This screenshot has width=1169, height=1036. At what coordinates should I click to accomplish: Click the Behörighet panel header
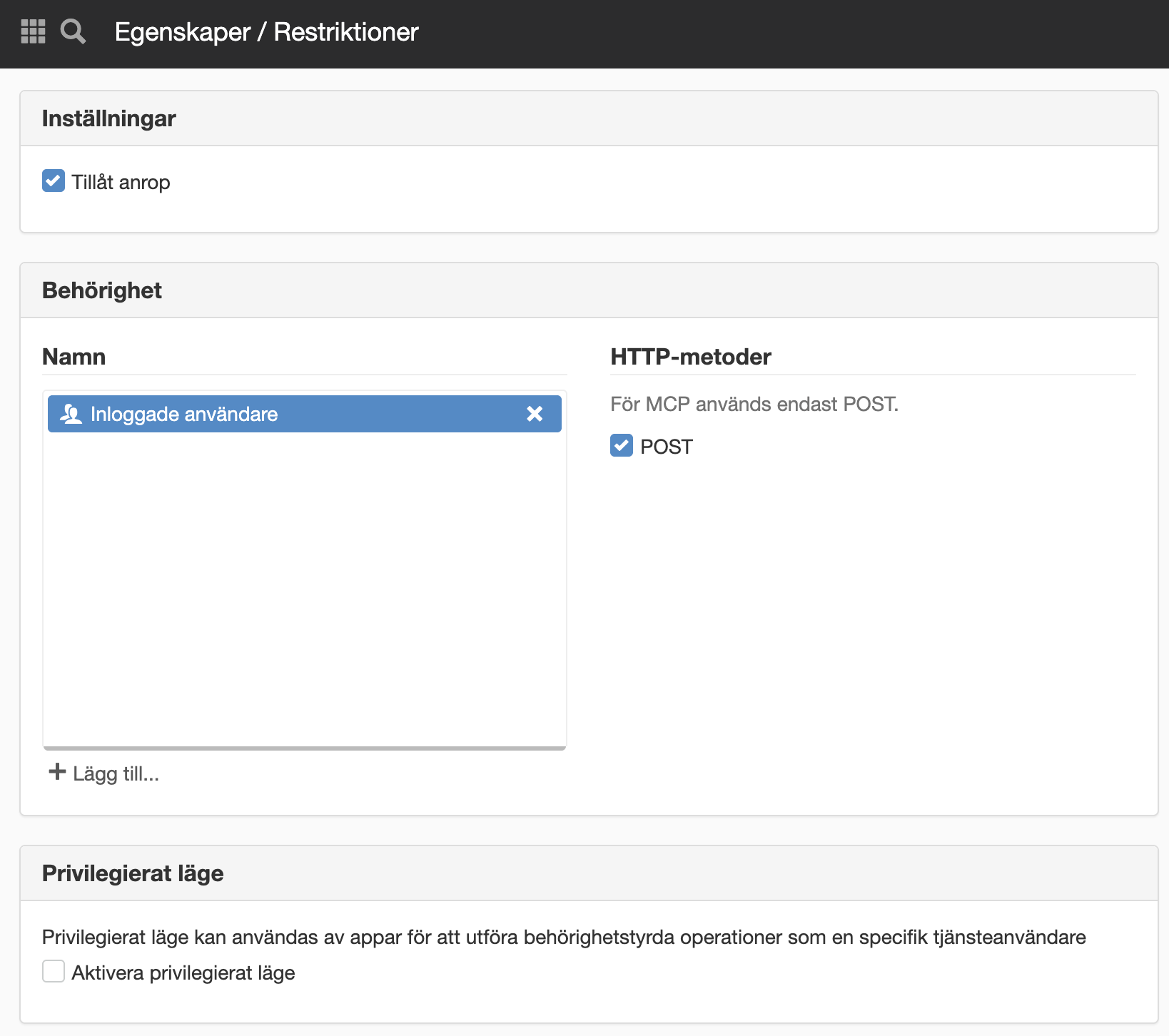click(589, 290)
